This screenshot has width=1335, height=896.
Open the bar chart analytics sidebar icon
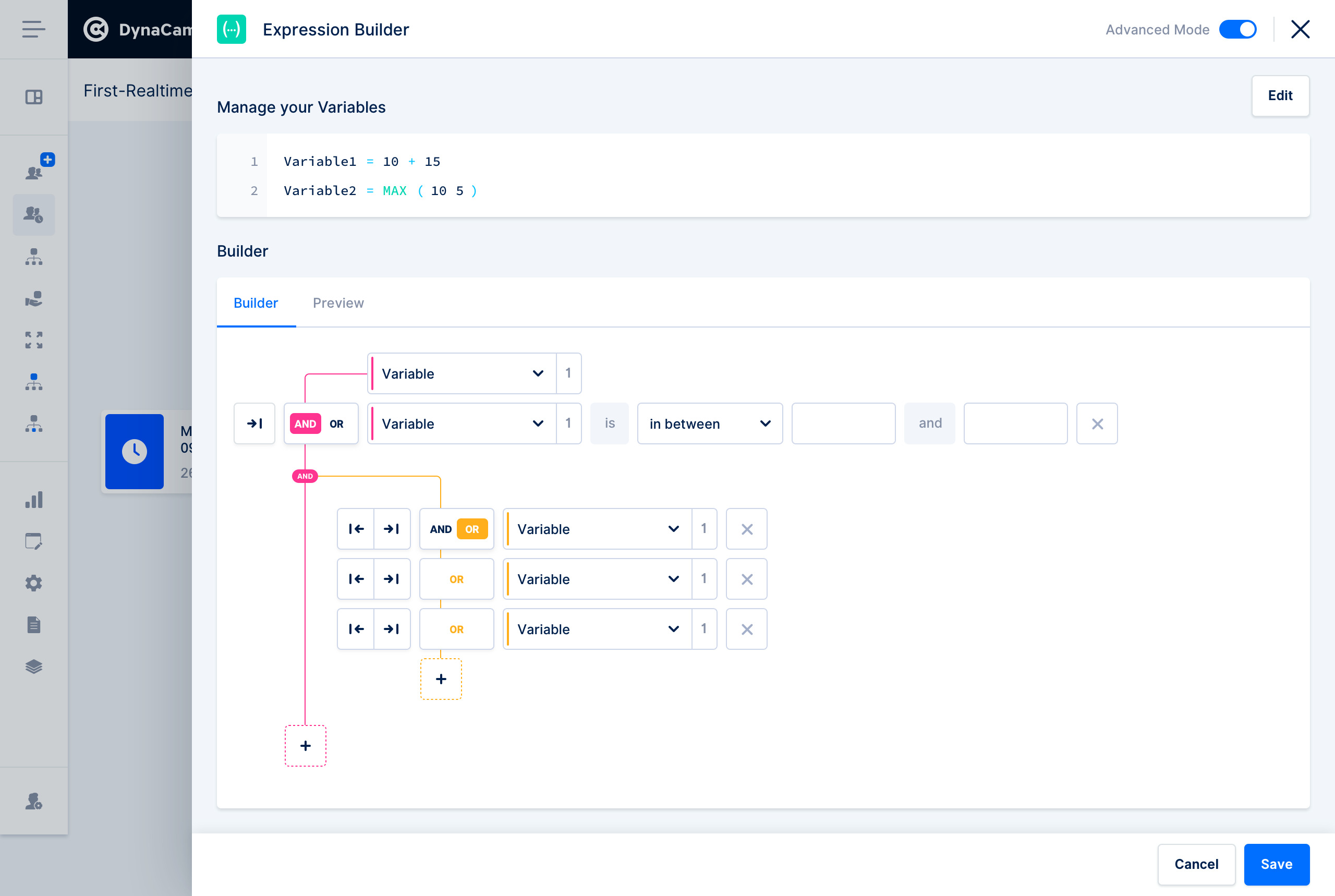[34, 500]
